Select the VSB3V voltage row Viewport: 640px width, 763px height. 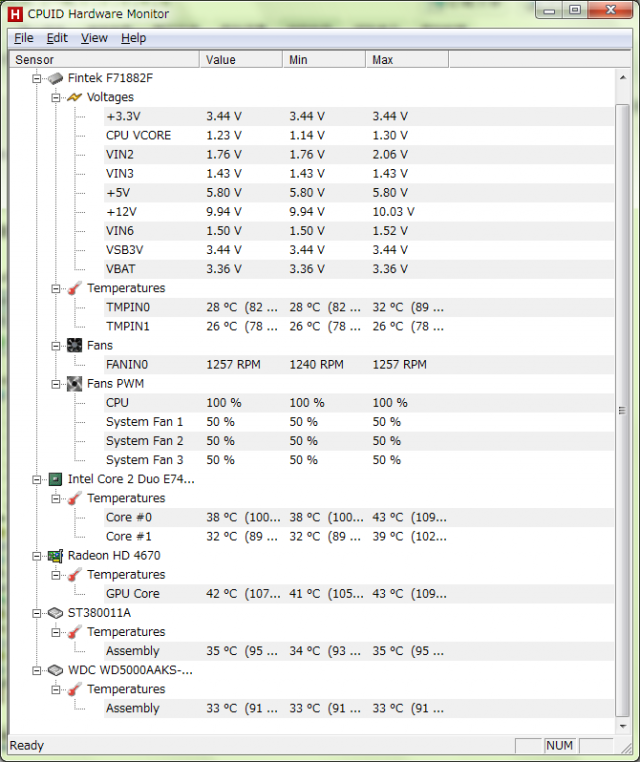pos(359,250)
